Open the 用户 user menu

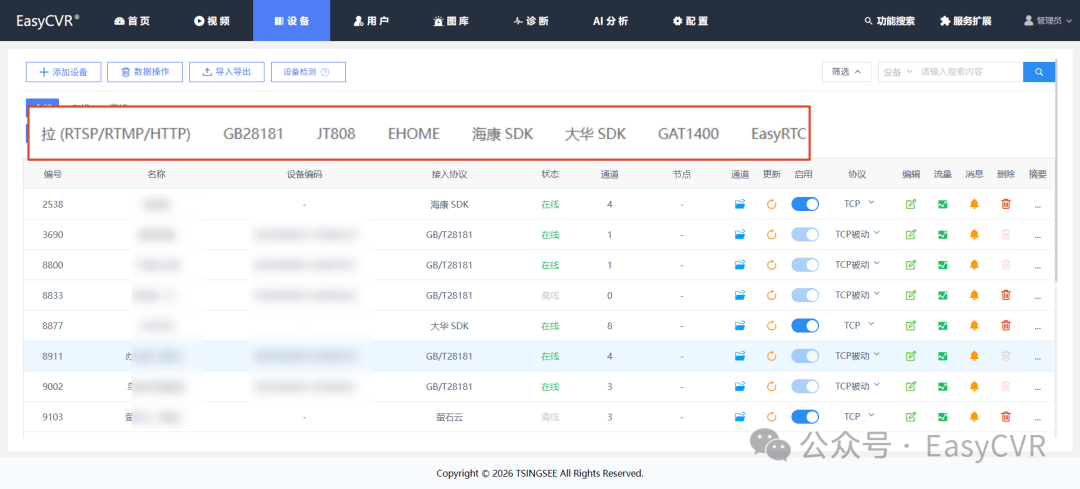(x=371, y=21)
